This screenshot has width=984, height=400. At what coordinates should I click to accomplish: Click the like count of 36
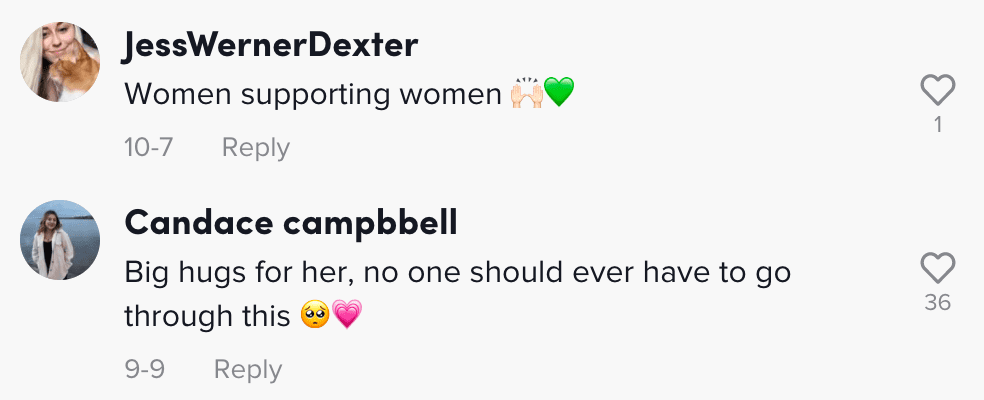(938, 303)
